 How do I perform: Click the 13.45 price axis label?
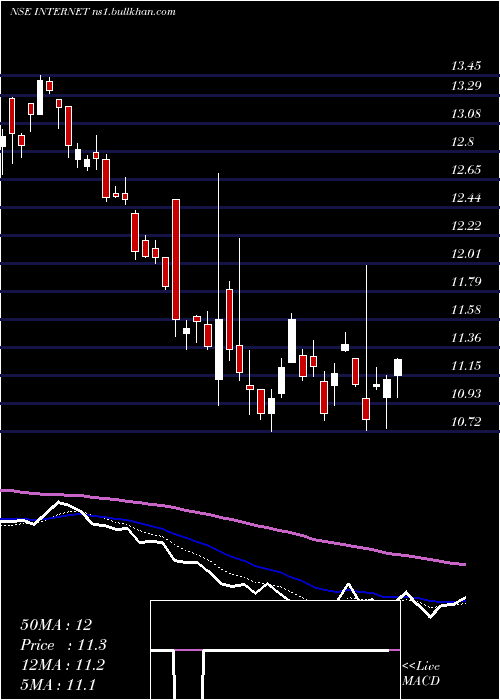(x=466, y=67)
